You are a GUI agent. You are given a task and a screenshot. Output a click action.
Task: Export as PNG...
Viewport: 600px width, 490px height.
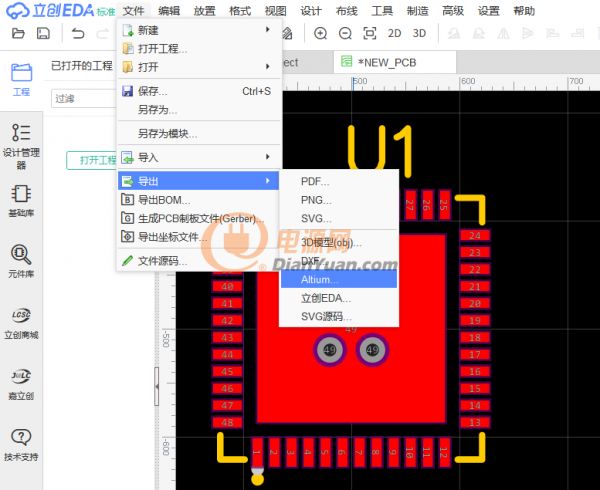pos(339,200)
